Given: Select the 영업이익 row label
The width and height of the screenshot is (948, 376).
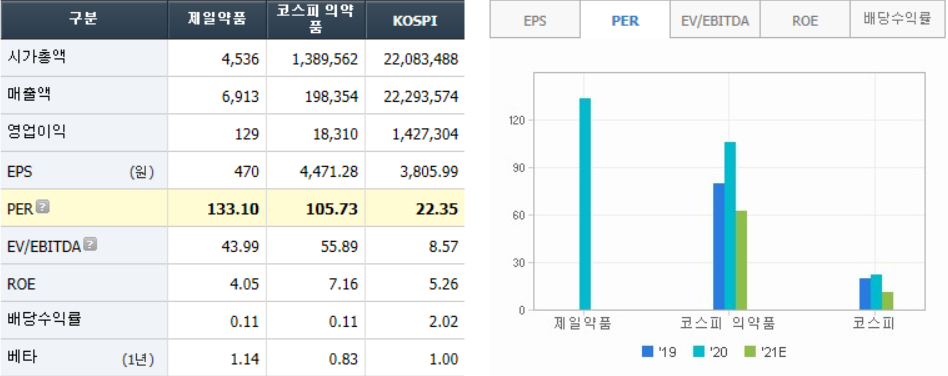Looking at the screenshot, I should coord(36,132).
